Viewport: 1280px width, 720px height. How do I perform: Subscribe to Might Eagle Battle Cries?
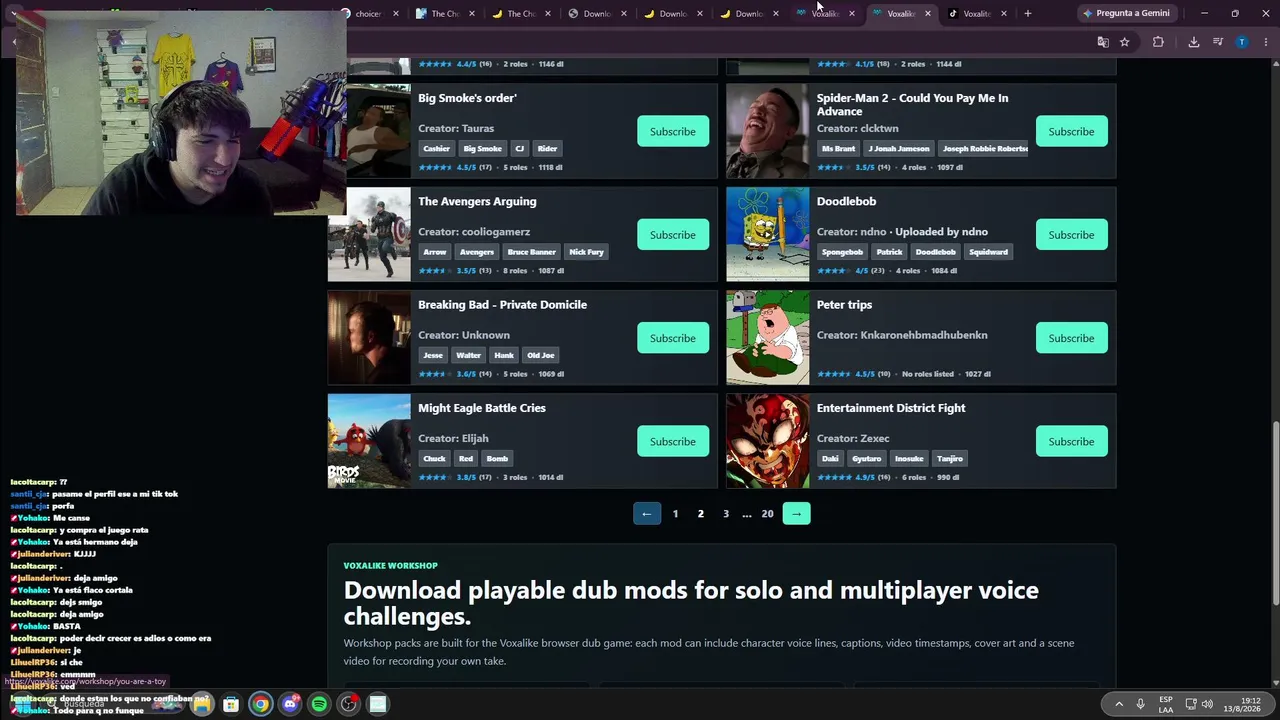(673, 441)
